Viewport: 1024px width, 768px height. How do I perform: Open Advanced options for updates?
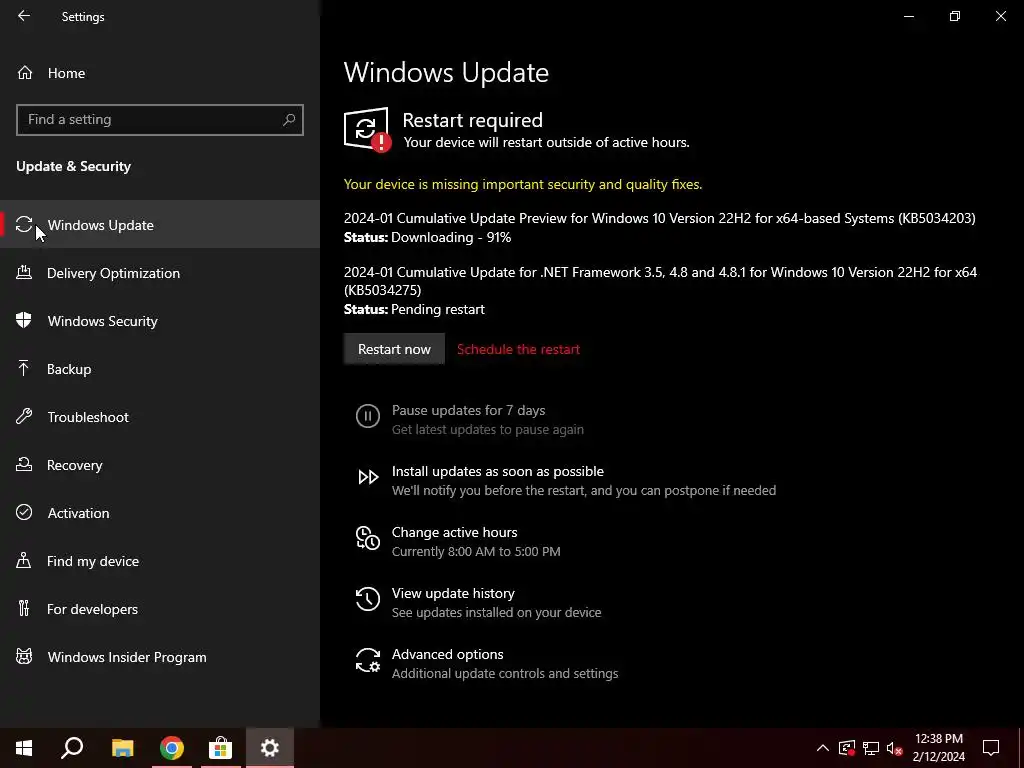coord(447,654)
